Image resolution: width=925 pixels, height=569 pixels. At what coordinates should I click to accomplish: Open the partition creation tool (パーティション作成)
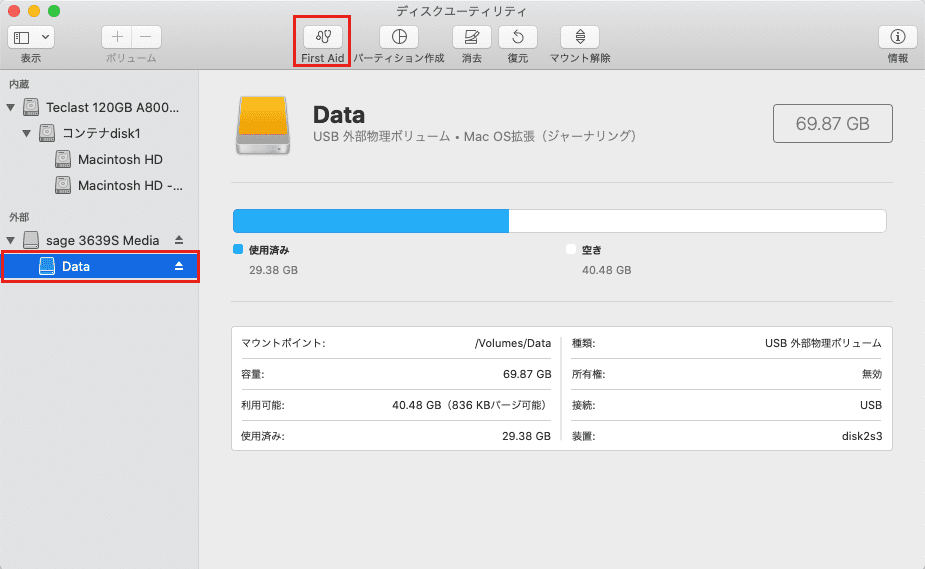(x=399, y=37)
